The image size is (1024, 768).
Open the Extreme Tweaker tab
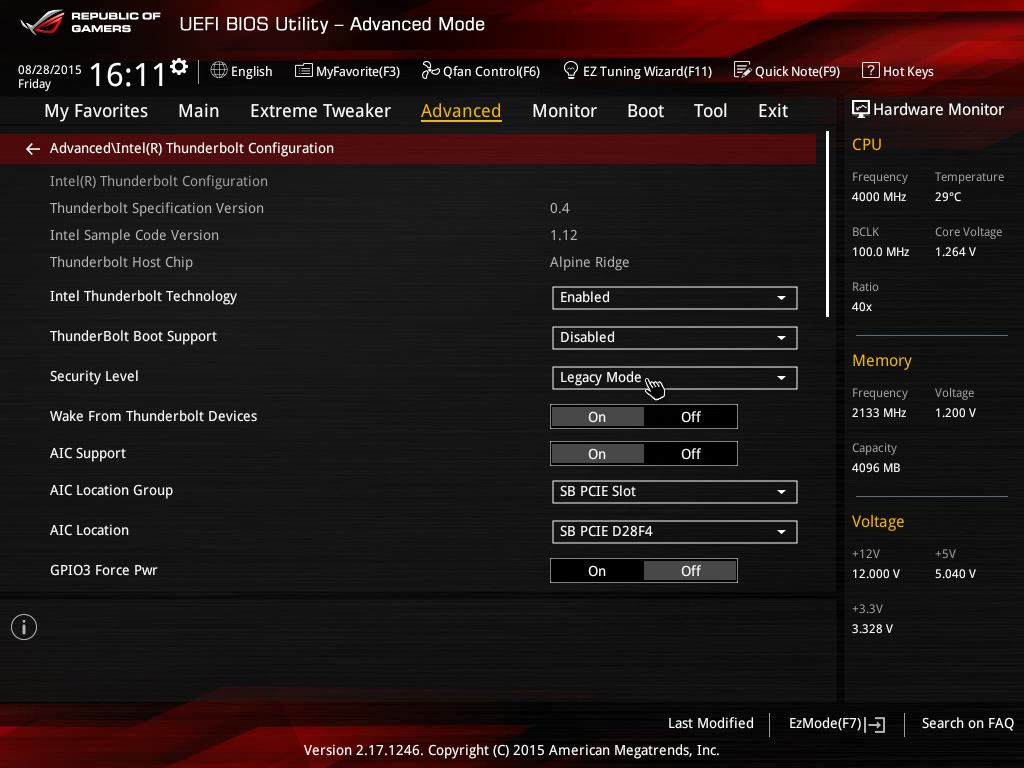(x=320, y=111)
